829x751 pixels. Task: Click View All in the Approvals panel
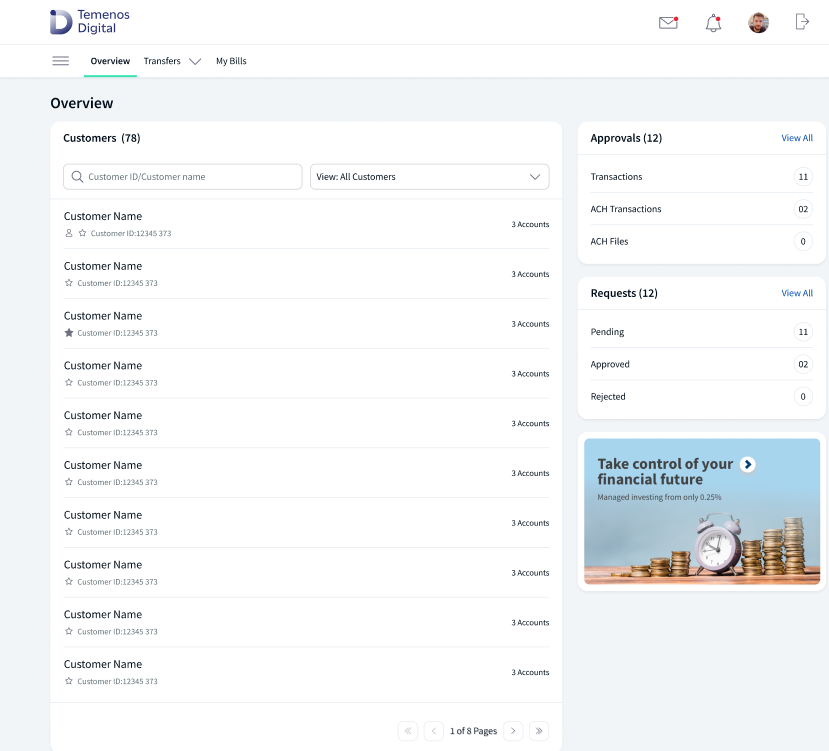(x=797, y=138)
